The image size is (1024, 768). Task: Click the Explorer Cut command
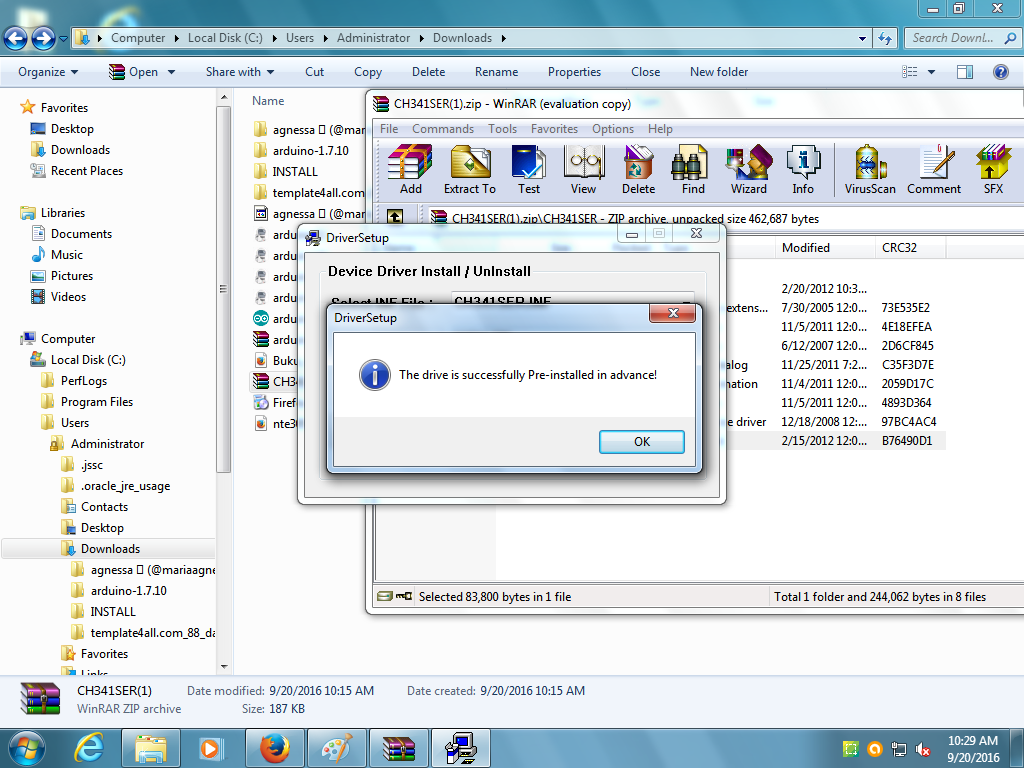coord(314,72)
